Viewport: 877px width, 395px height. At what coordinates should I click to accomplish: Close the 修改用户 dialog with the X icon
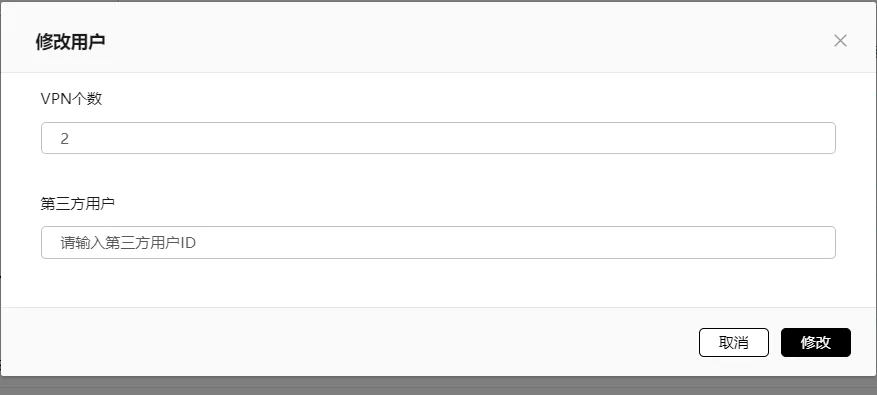pyautogui.click(x=840, y=41)
